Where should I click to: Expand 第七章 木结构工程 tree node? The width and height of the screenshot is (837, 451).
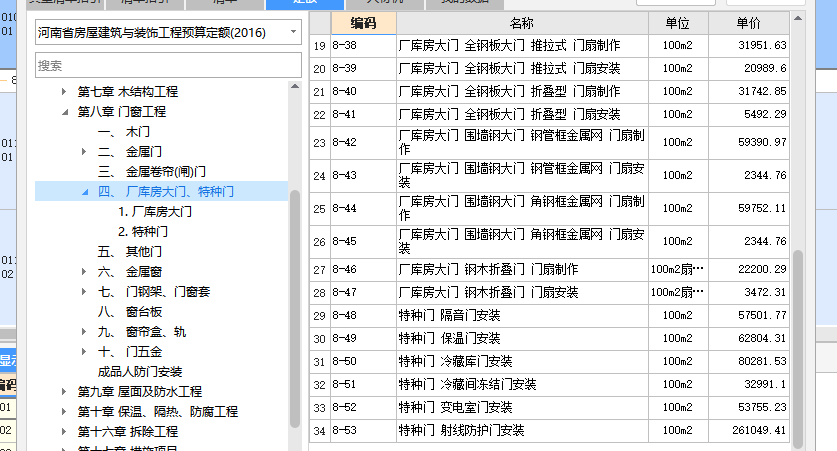(x=64, y=92)
